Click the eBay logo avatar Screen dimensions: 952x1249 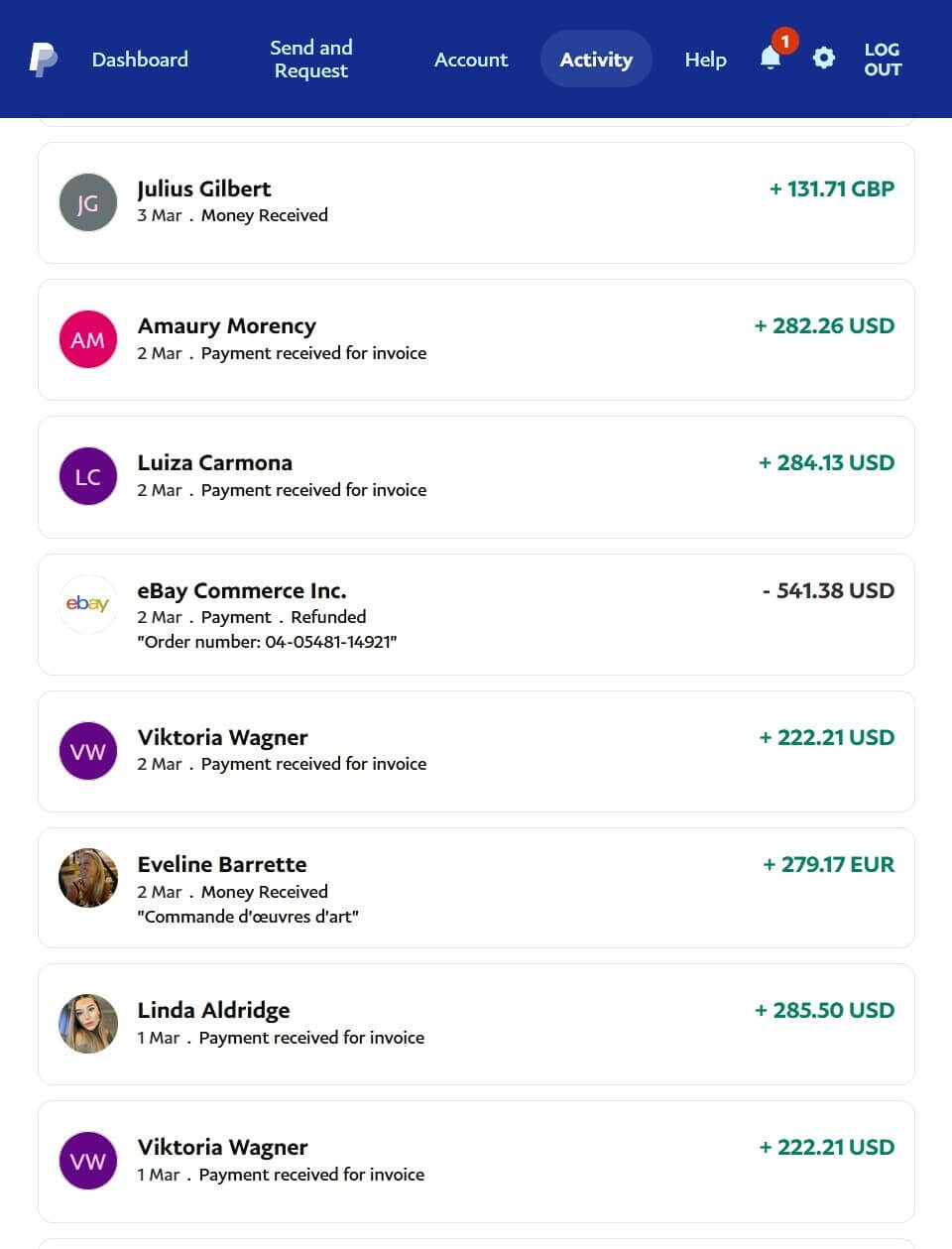(x=88, y=604)
